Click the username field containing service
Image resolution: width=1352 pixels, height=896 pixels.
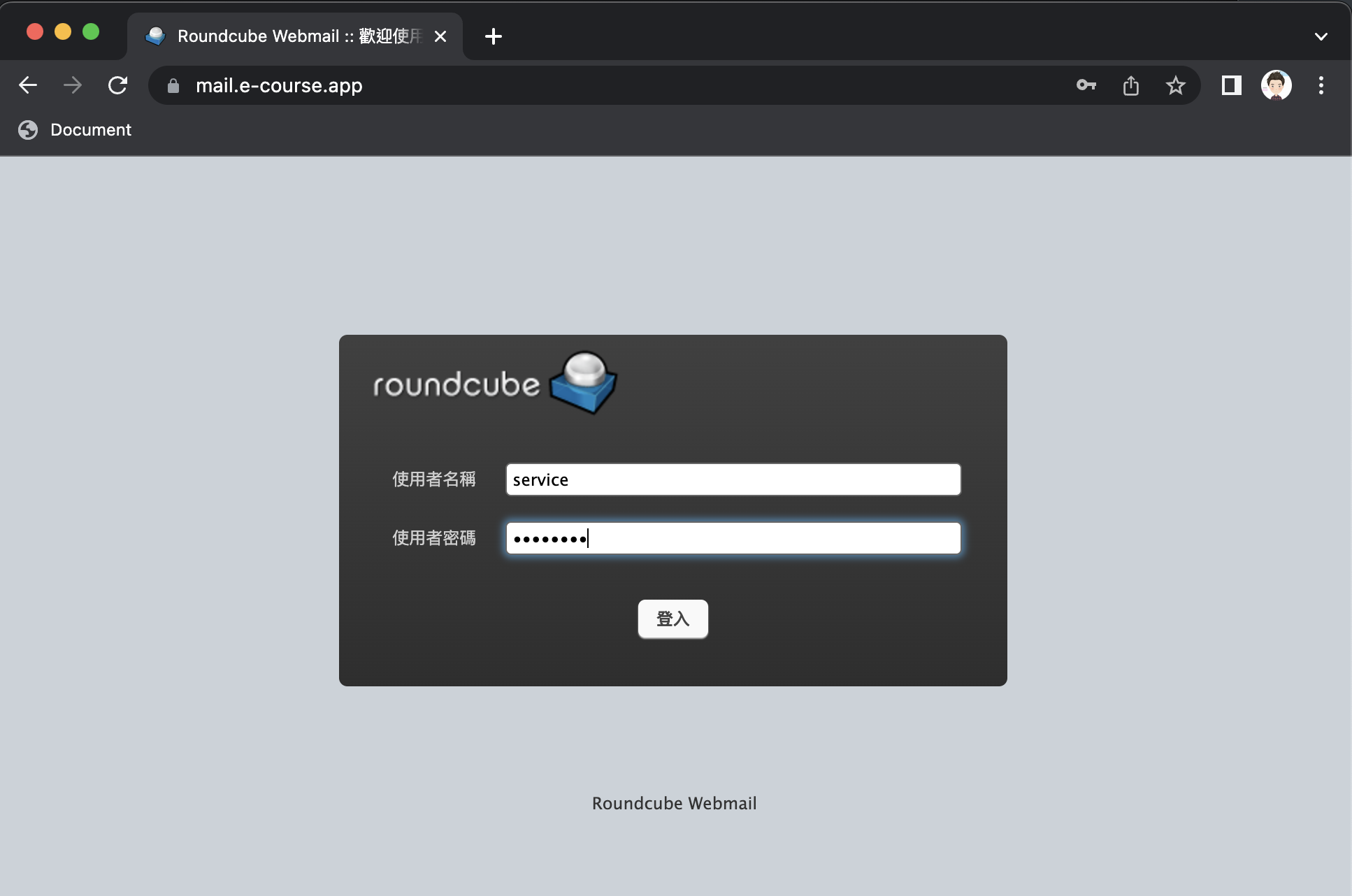point(733,479)
